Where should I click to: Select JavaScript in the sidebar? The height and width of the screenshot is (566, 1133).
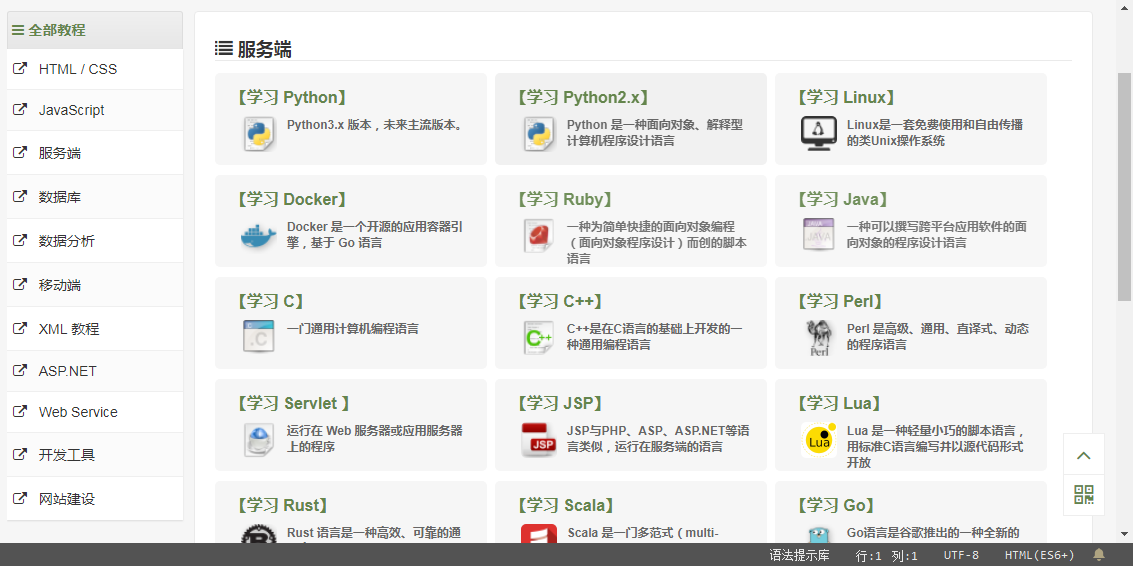coord(95,111)
